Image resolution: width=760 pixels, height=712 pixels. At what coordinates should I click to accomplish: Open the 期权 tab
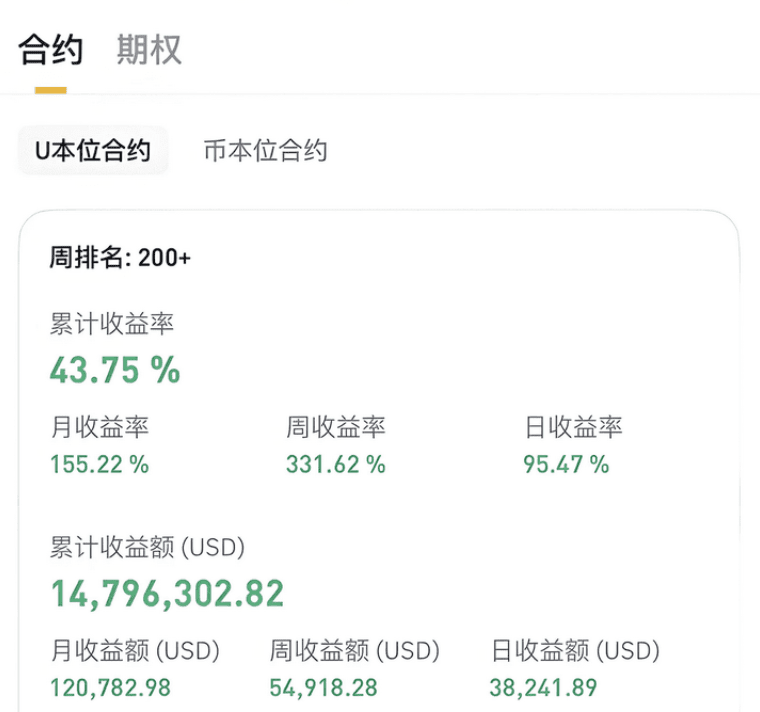(x=149, y=49)
